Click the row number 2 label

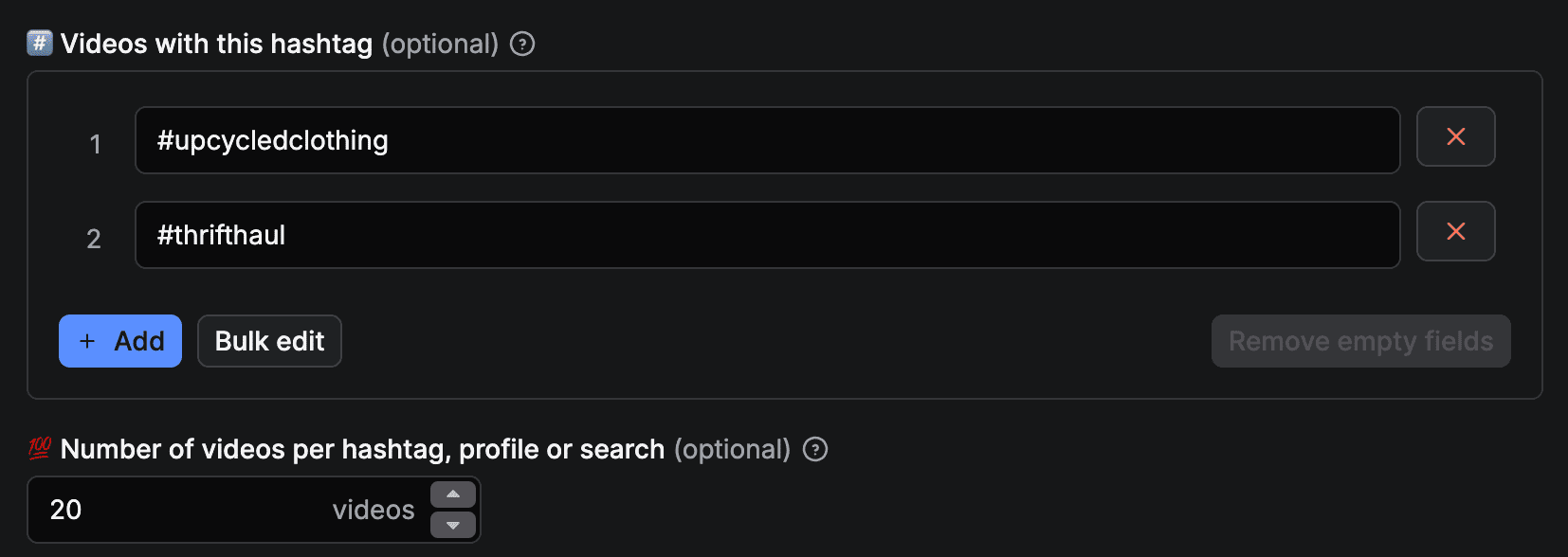(95, 239)
